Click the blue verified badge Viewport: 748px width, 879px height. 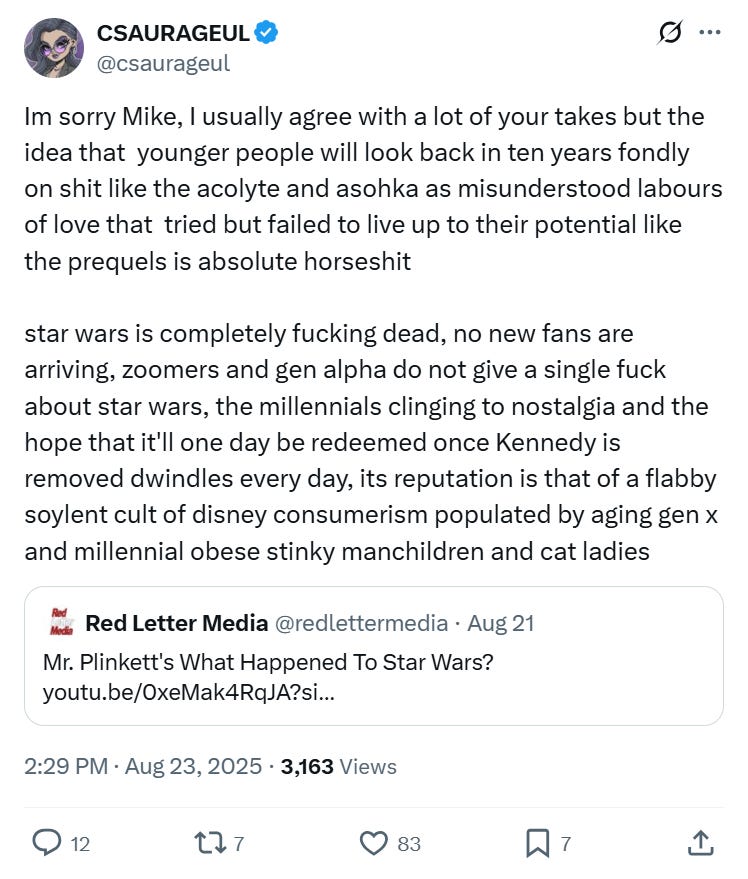pos(266,33)
